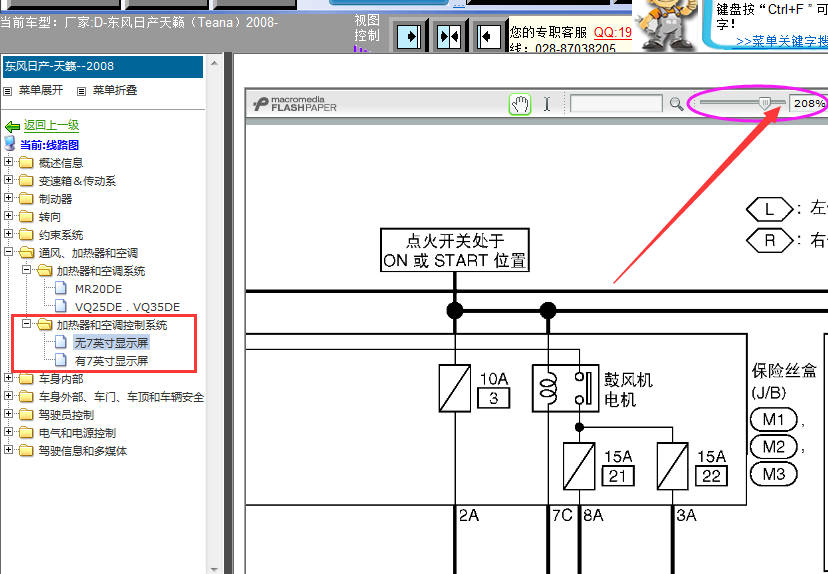Image resolution: width=828 pixels, height=574 pixels.
Task: Expand the 变速箱&传动系 folder node
Action: click(8, 180)
